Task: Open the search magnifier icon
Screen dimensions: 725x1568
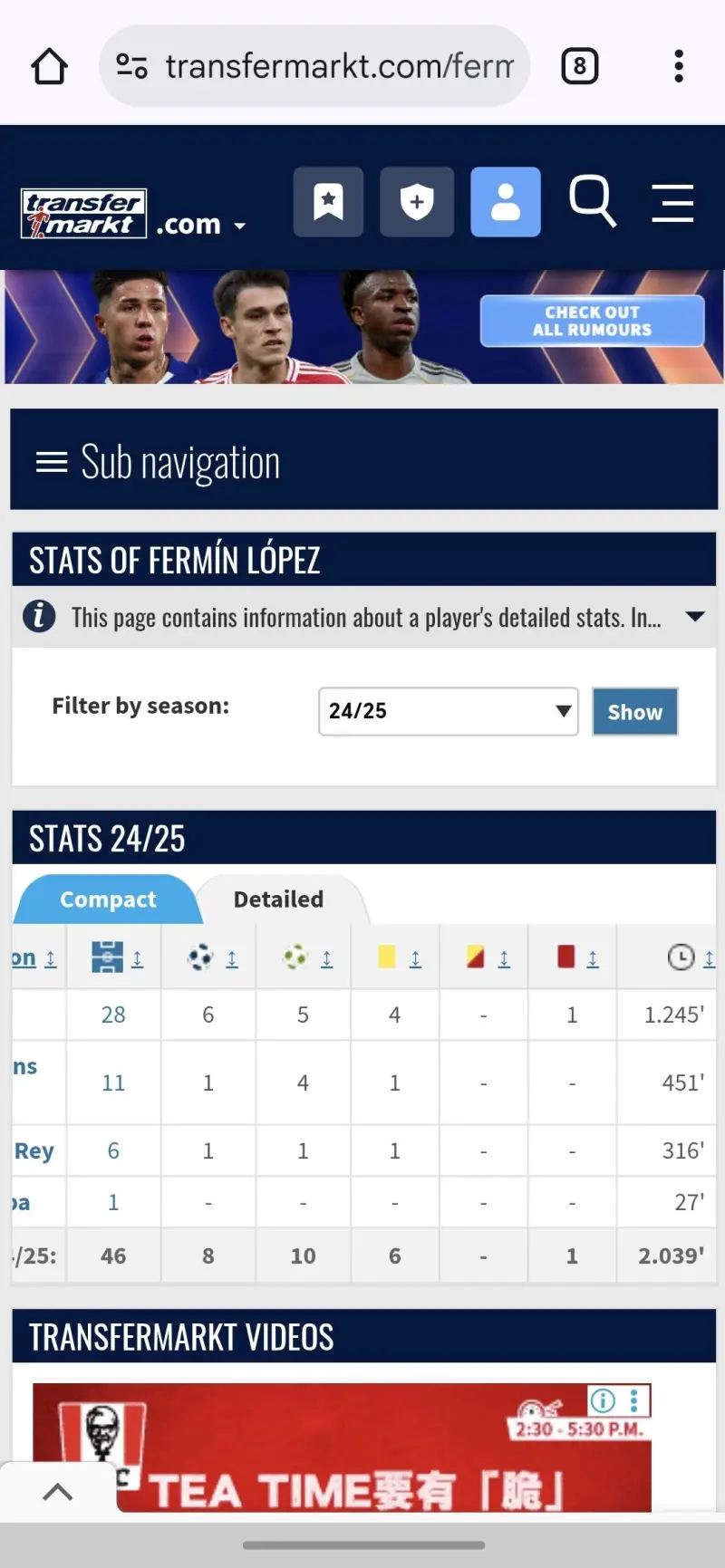Action: coord(592,201)
